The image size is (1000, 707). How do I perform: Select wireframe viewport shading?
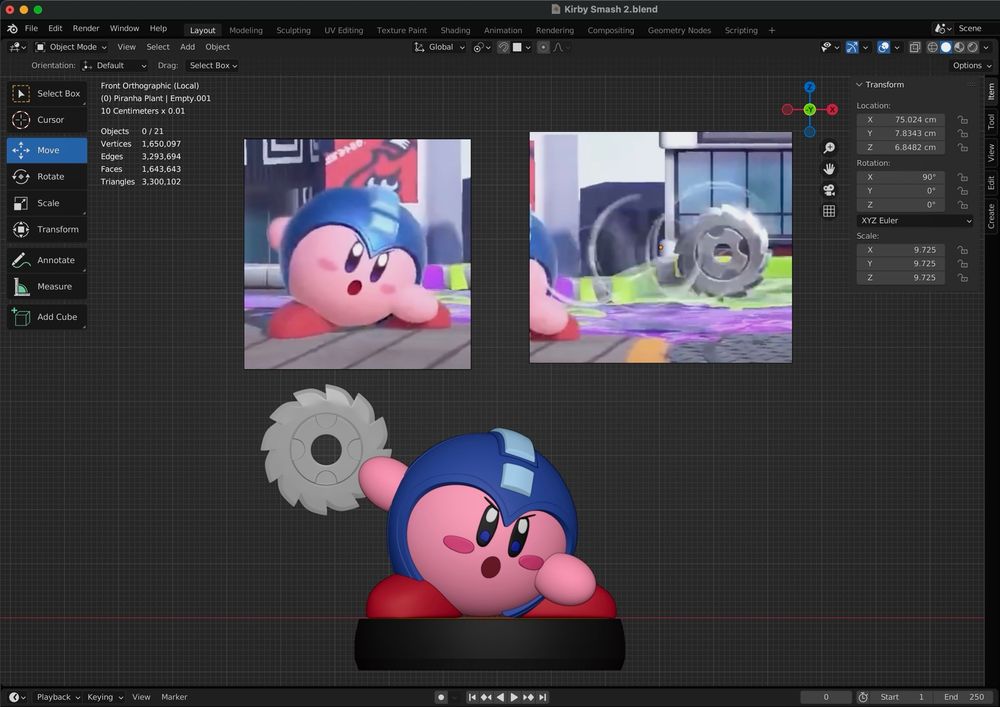tap(932, 47)
